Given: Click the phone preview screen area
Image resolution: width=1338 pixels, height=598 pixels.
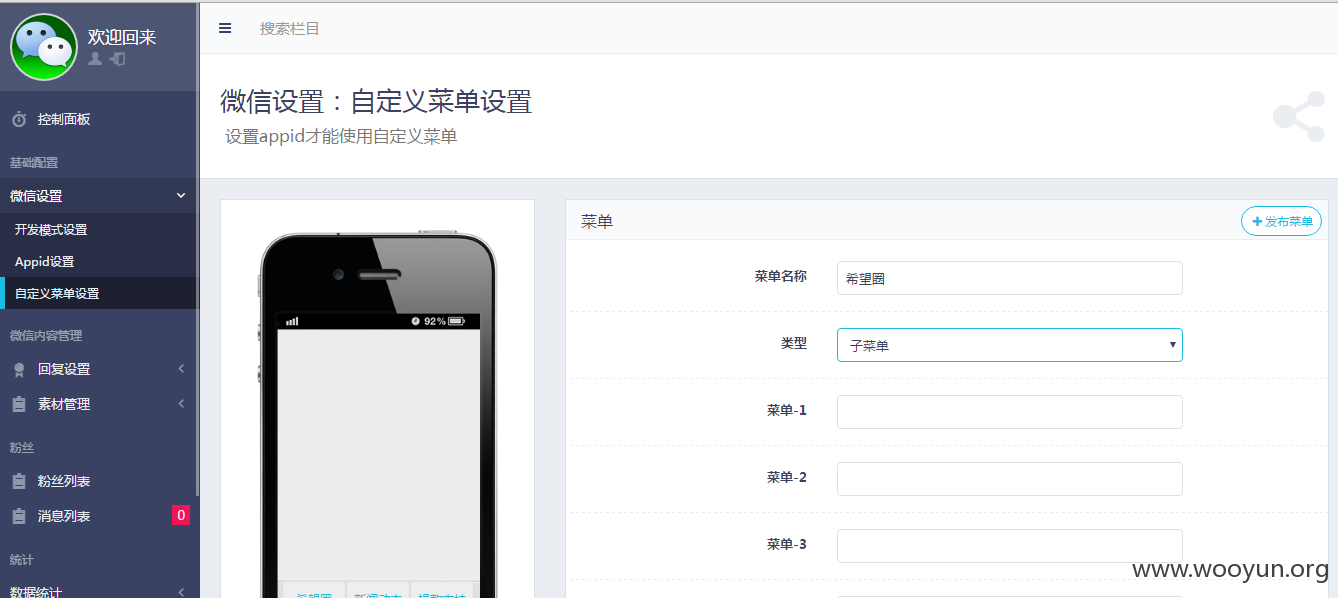Looking at the screenshot, I should click(x=378, y=454).
